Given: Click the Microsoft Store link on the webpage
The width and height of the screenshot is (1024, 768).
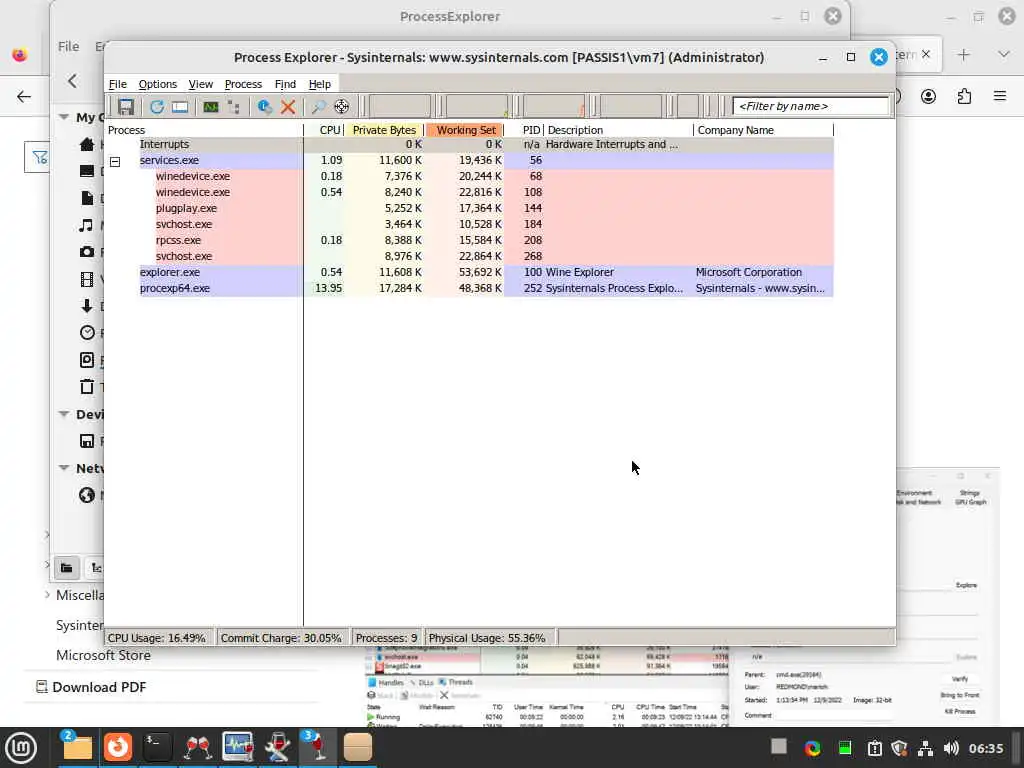Looking at the screenshot, I should [103, 655].
